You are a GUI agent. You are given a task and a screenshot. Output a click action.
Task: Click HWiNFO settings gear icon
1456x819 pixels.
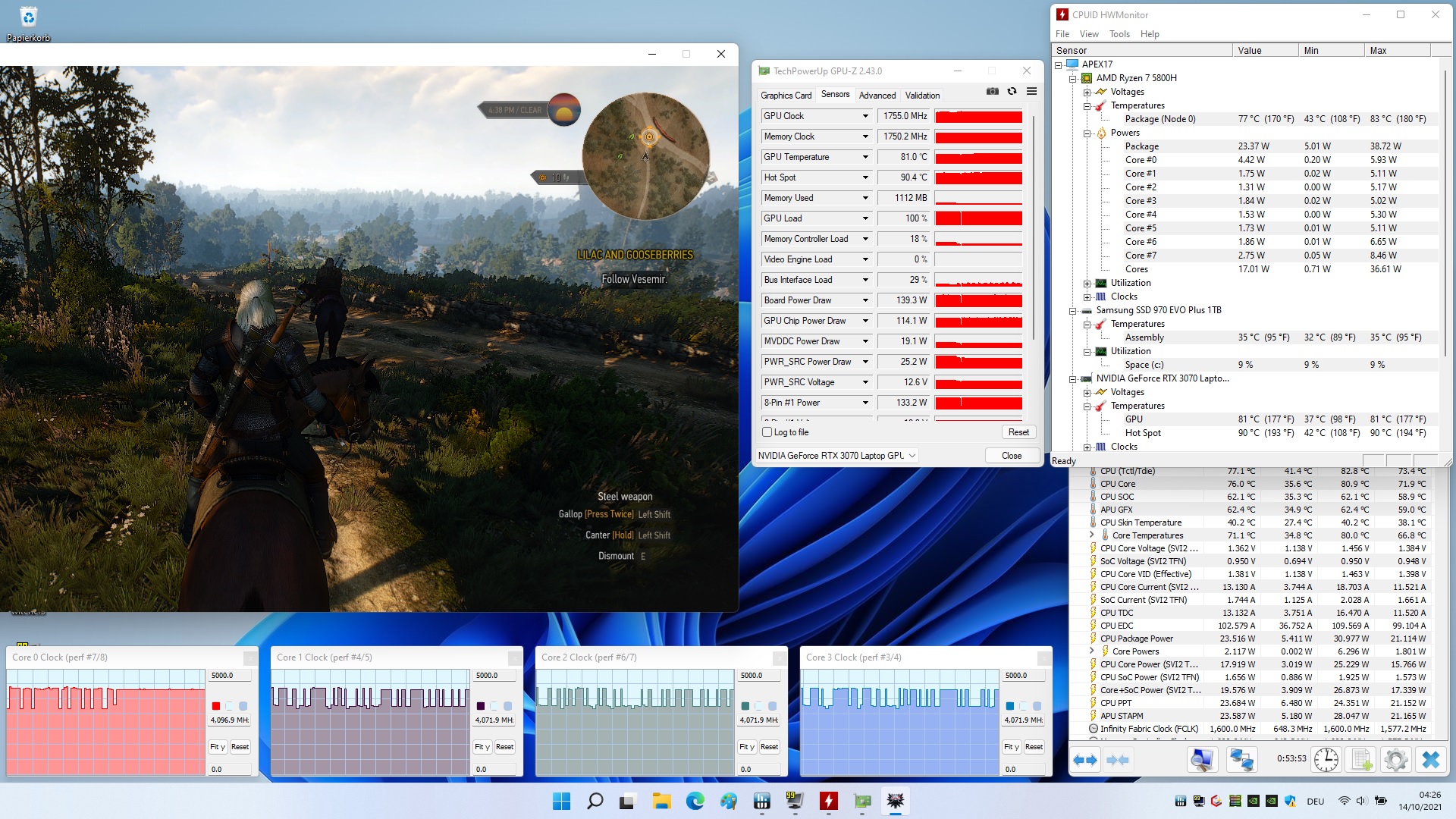click(x=1395, y=759)
